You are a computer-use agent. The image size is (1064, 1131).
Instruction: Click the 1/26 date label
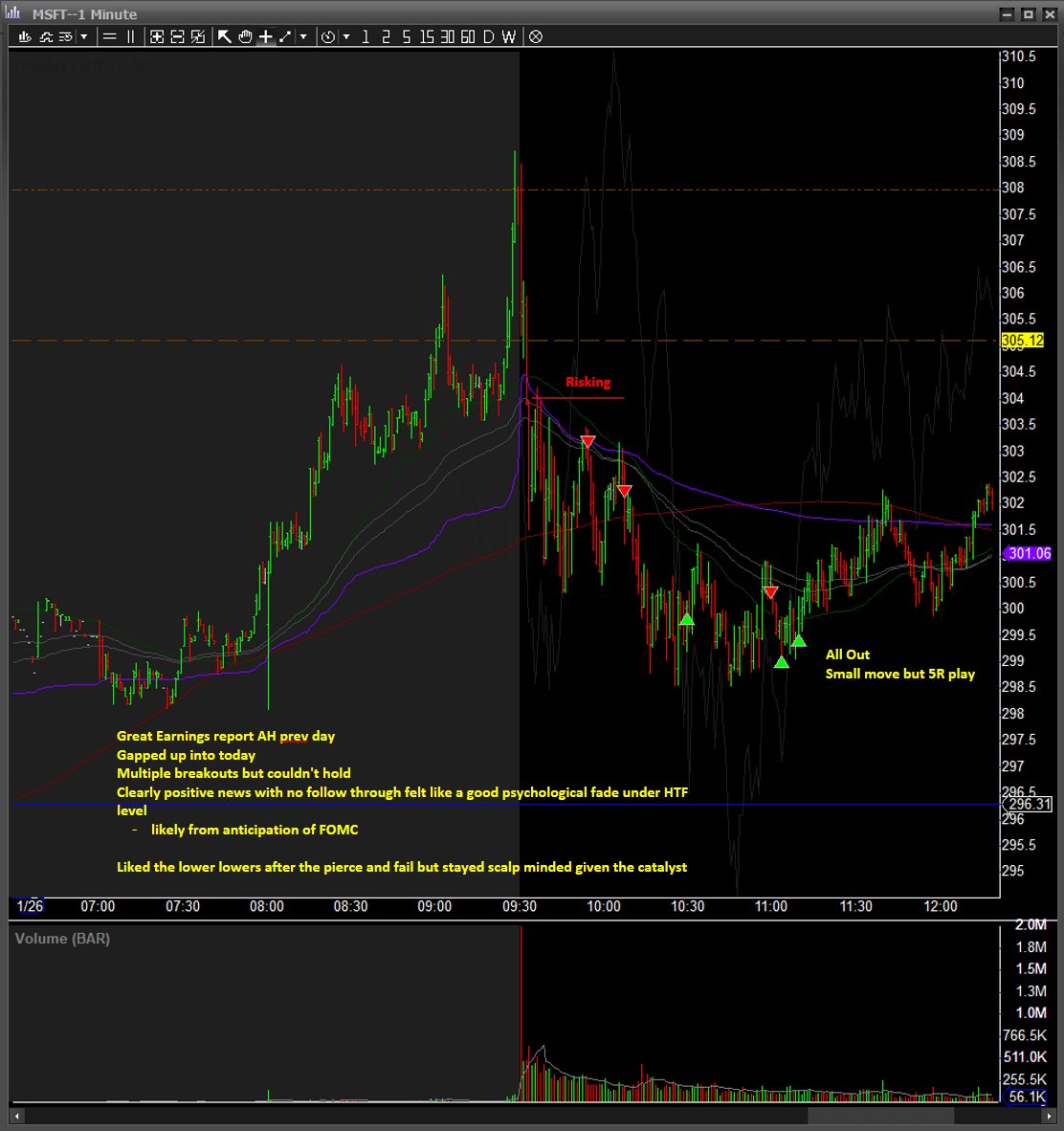(x=31, y=906)
